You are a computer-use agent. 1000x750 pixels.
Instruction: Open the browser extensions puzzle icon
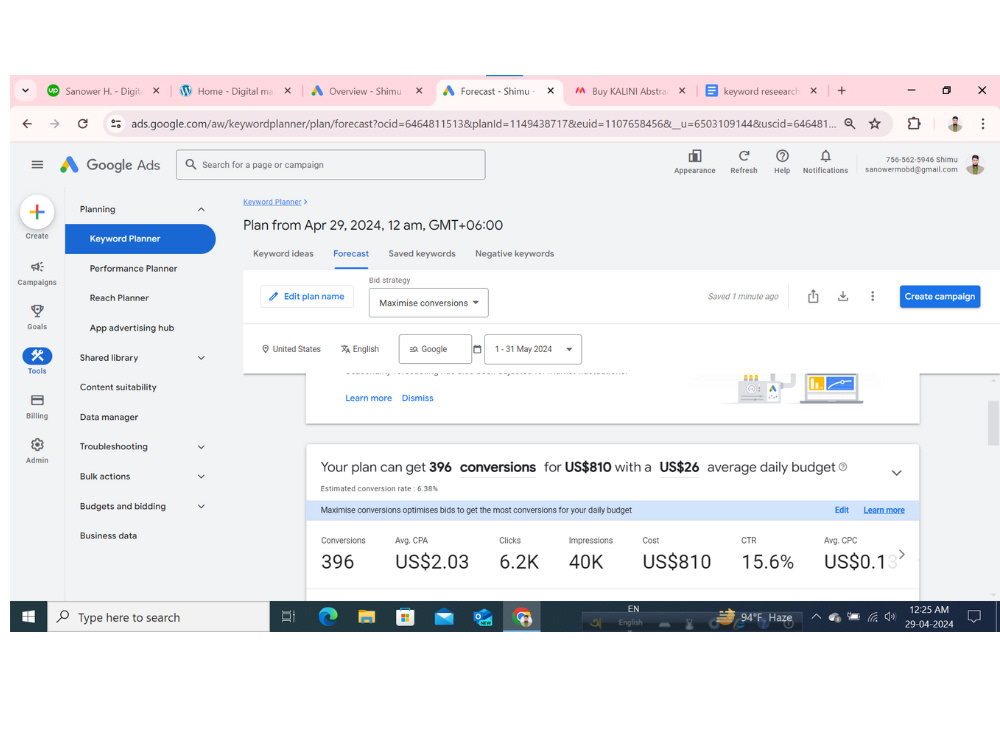914,124
